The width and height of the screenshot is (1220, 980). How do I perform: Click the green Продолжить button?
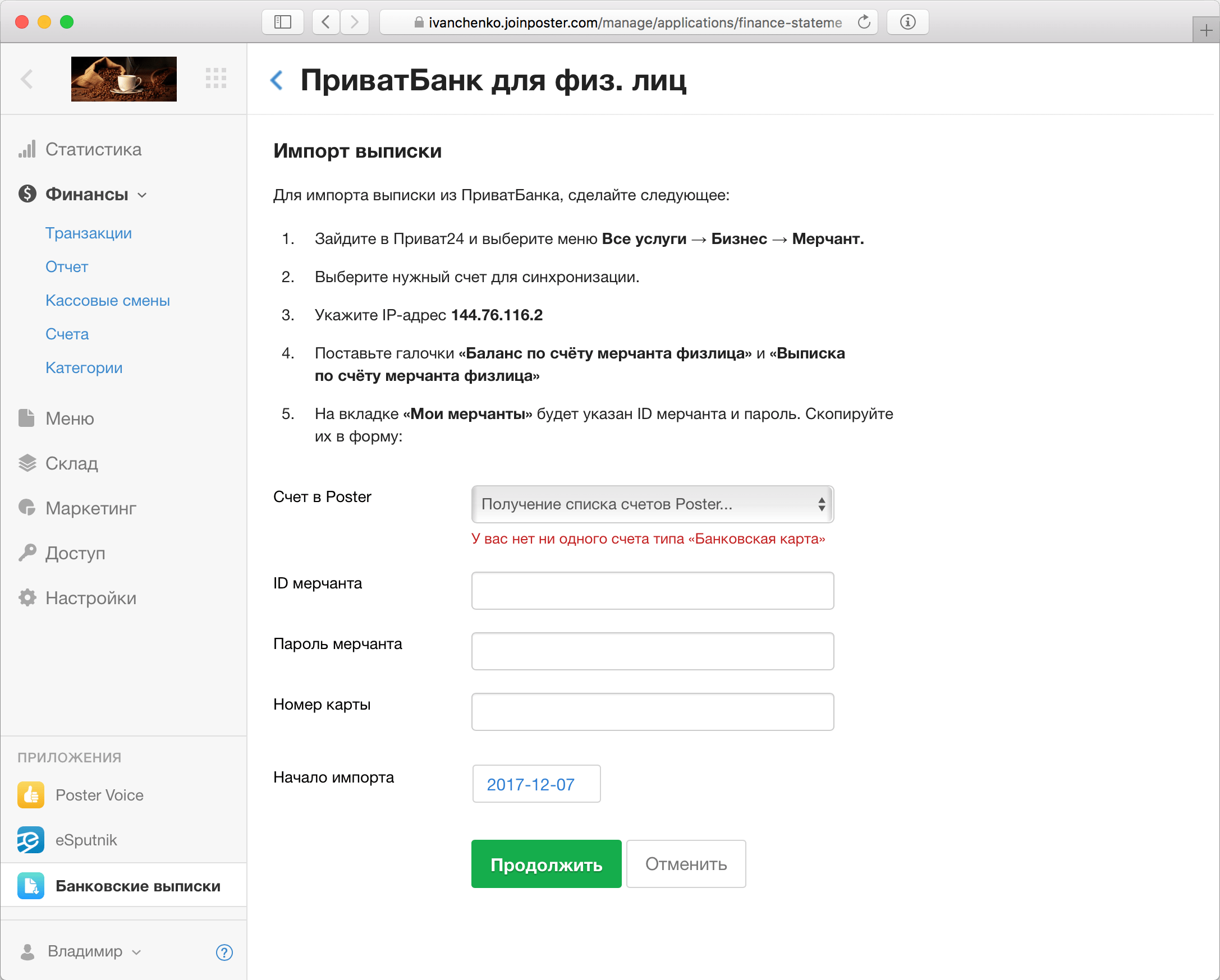point(546,863)
